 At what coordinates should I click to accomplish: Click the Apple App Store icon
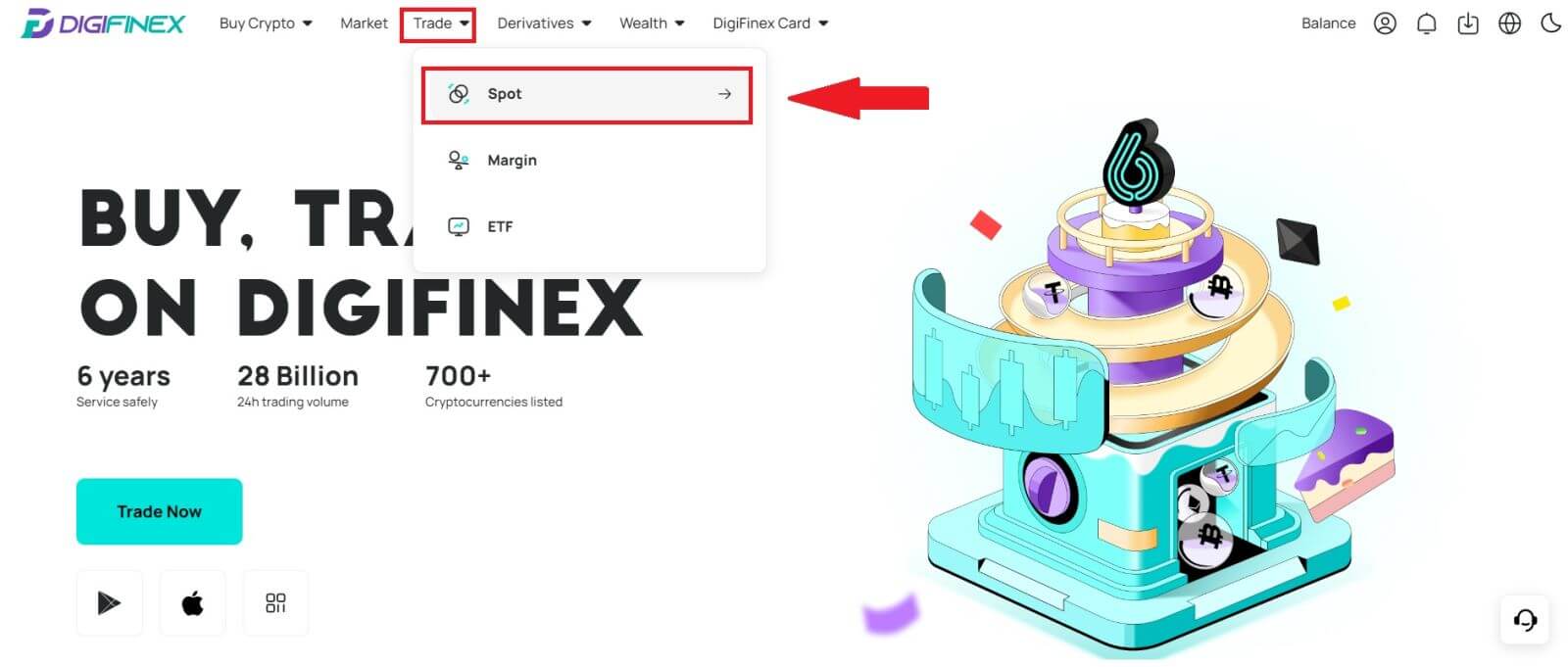tap(192, 602)
